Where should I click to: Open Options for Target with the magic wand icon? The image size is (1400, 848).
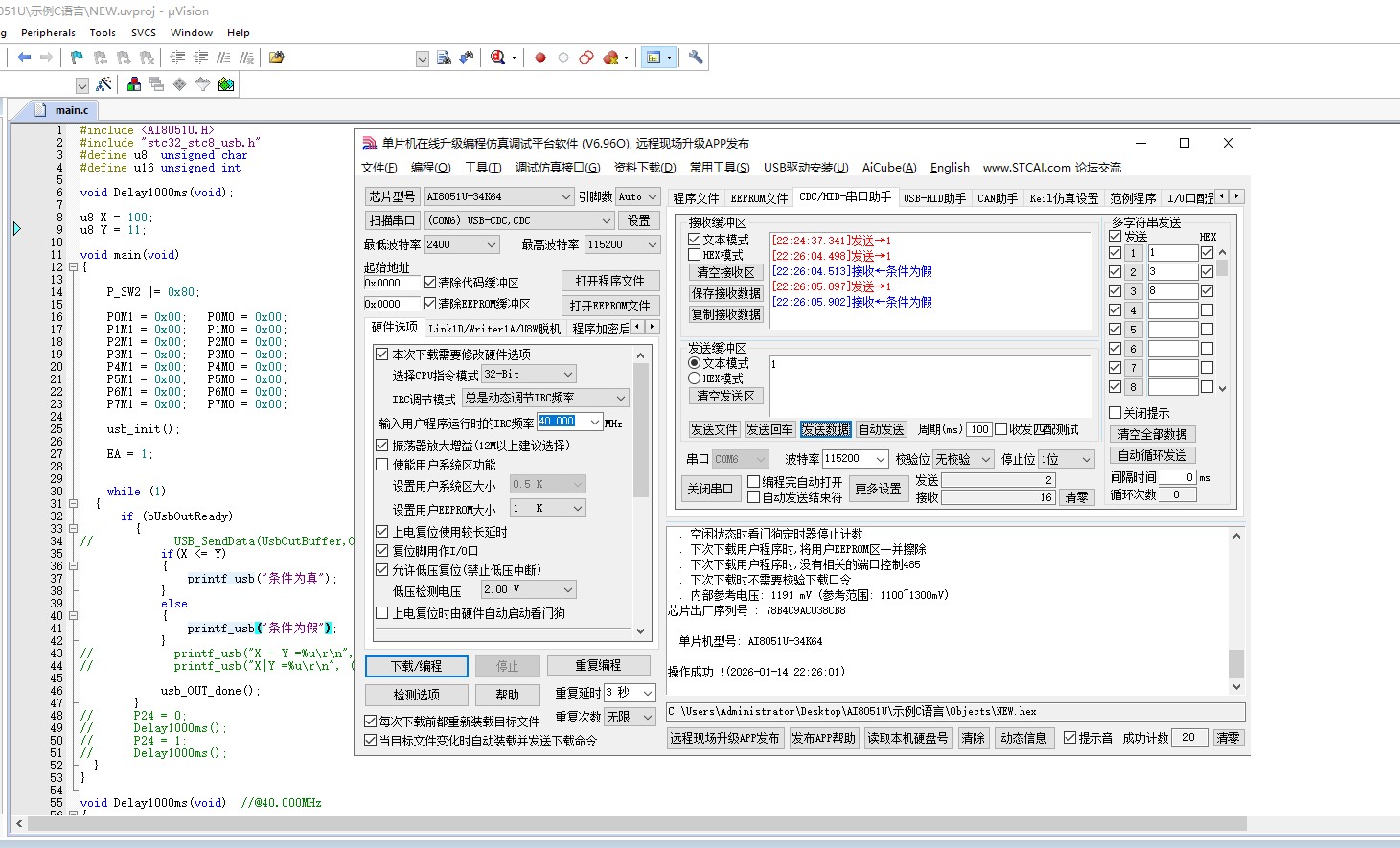click(103, 83)
